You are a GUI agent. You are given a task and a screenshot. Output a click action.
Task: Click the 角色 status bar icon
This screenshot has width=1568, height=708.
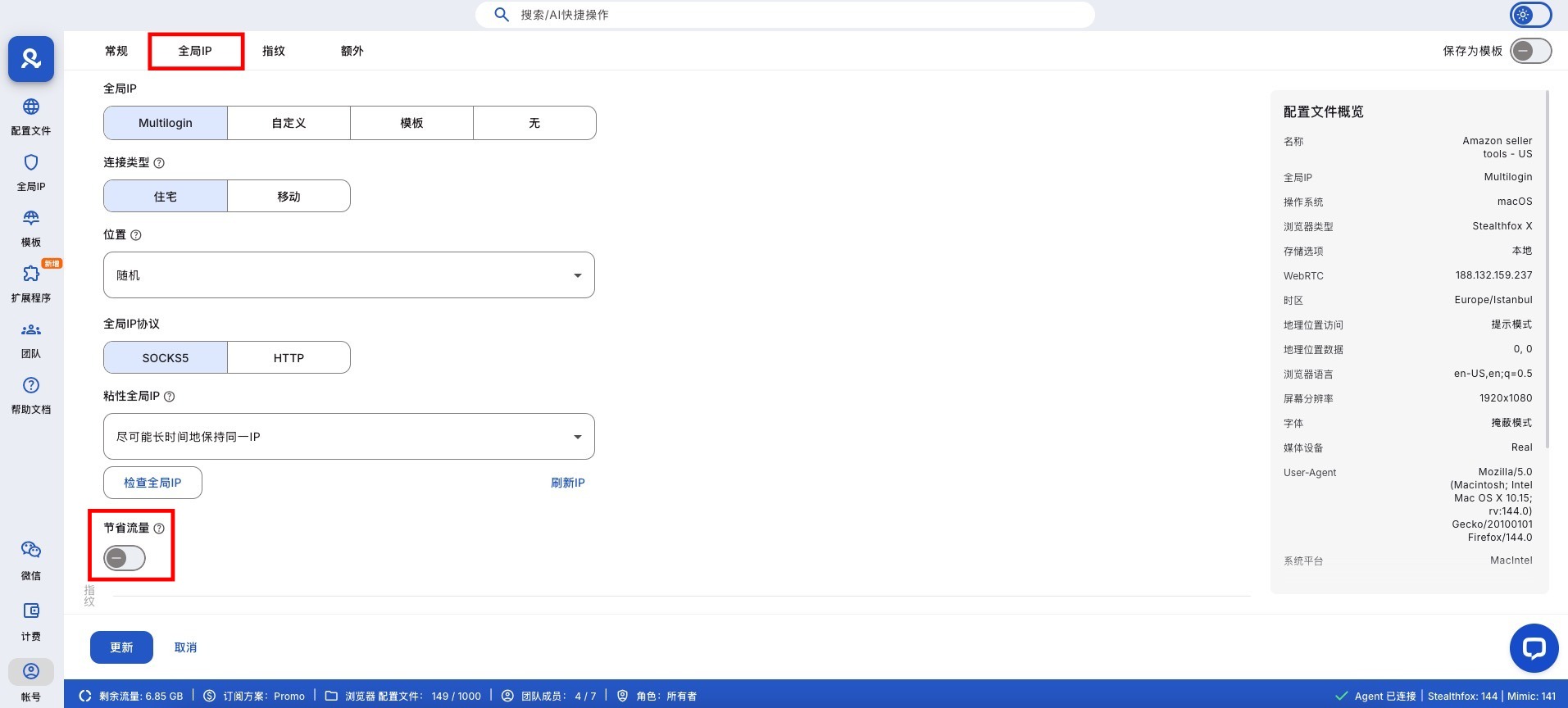click(x=623, y=696)
